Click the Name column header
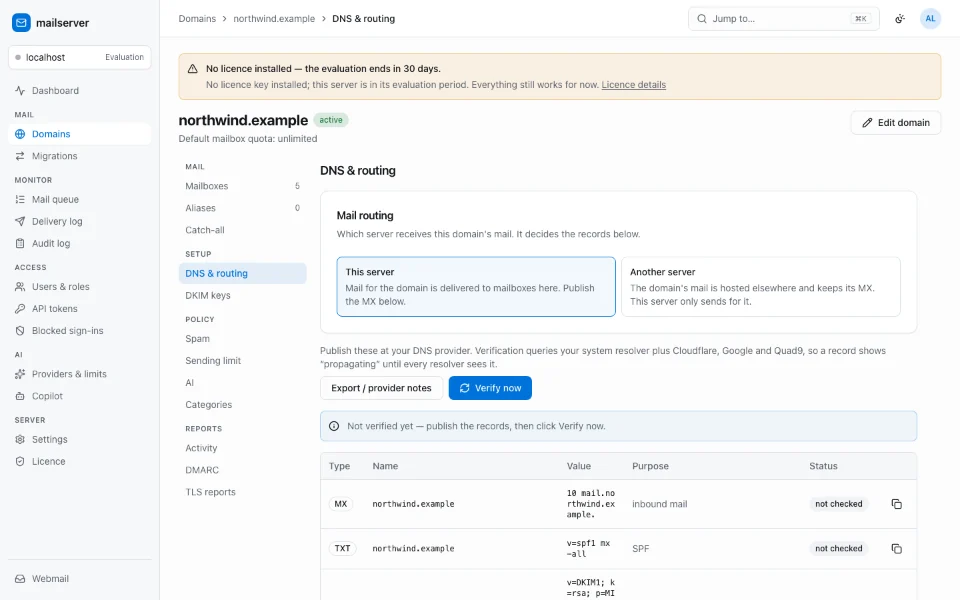The height and width of the screenshot is (600, 960). coord(385,466)
